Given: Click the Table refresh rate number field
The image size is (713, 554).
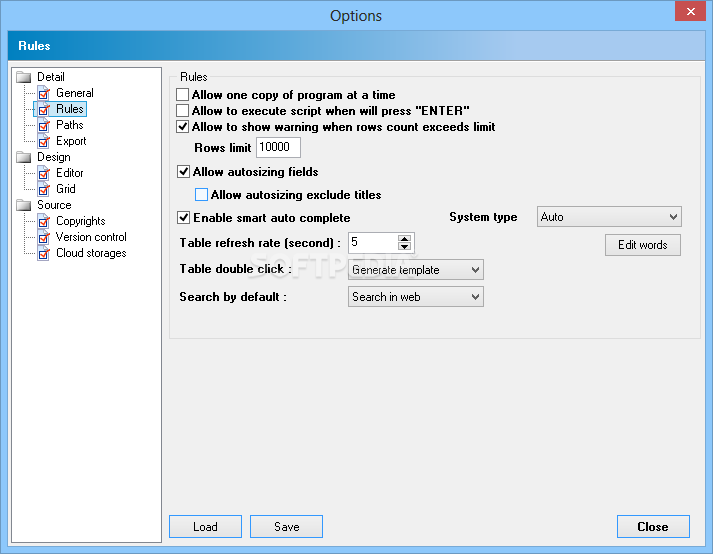Looking at the screenshot, I should pyautogui.click(x=373, y=243).
